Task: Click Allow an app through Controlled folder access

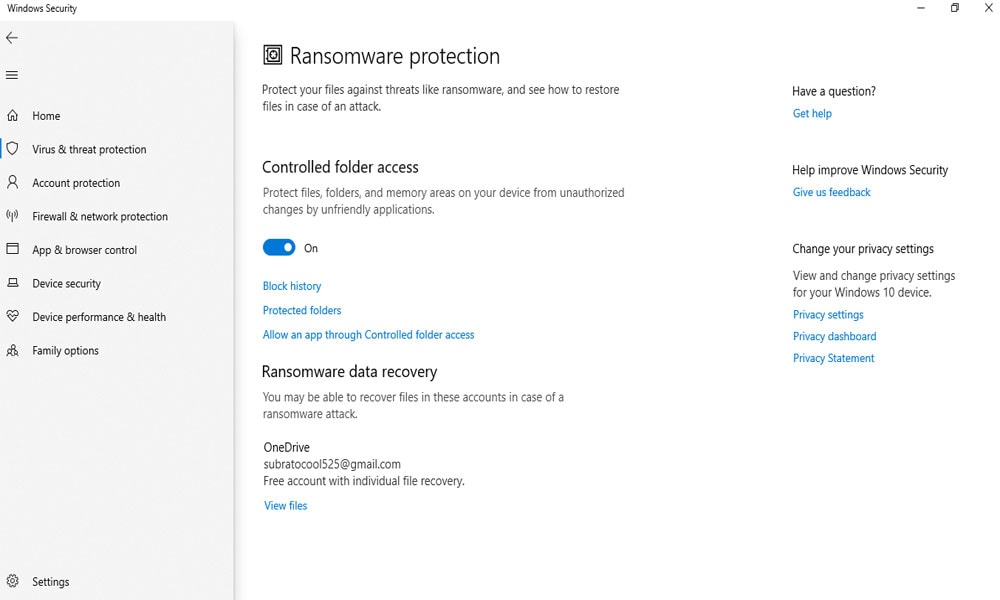Action: point(369,335)
